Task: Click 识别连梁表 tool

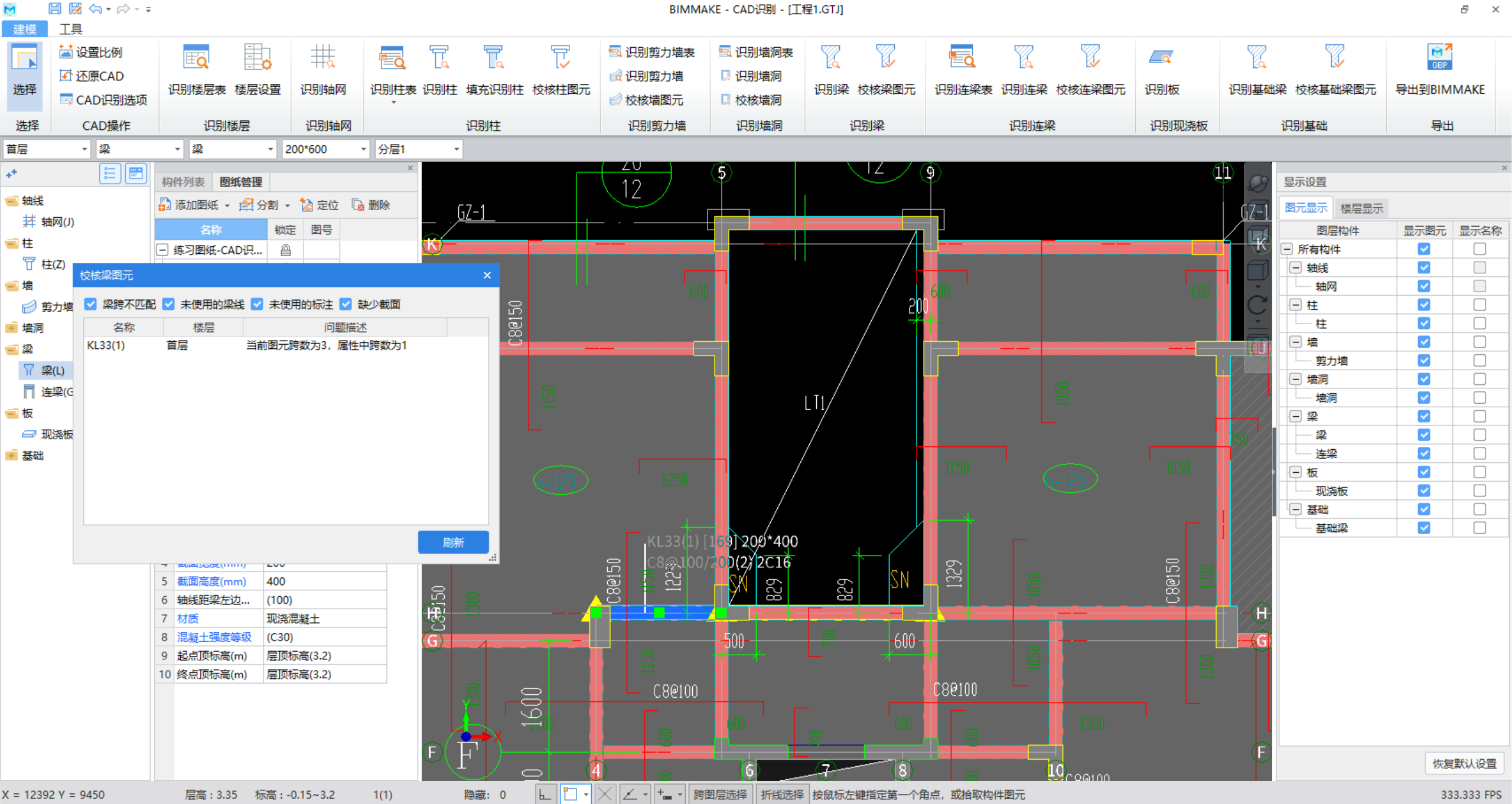Action: pyautogui.click(x=963, y=71)
